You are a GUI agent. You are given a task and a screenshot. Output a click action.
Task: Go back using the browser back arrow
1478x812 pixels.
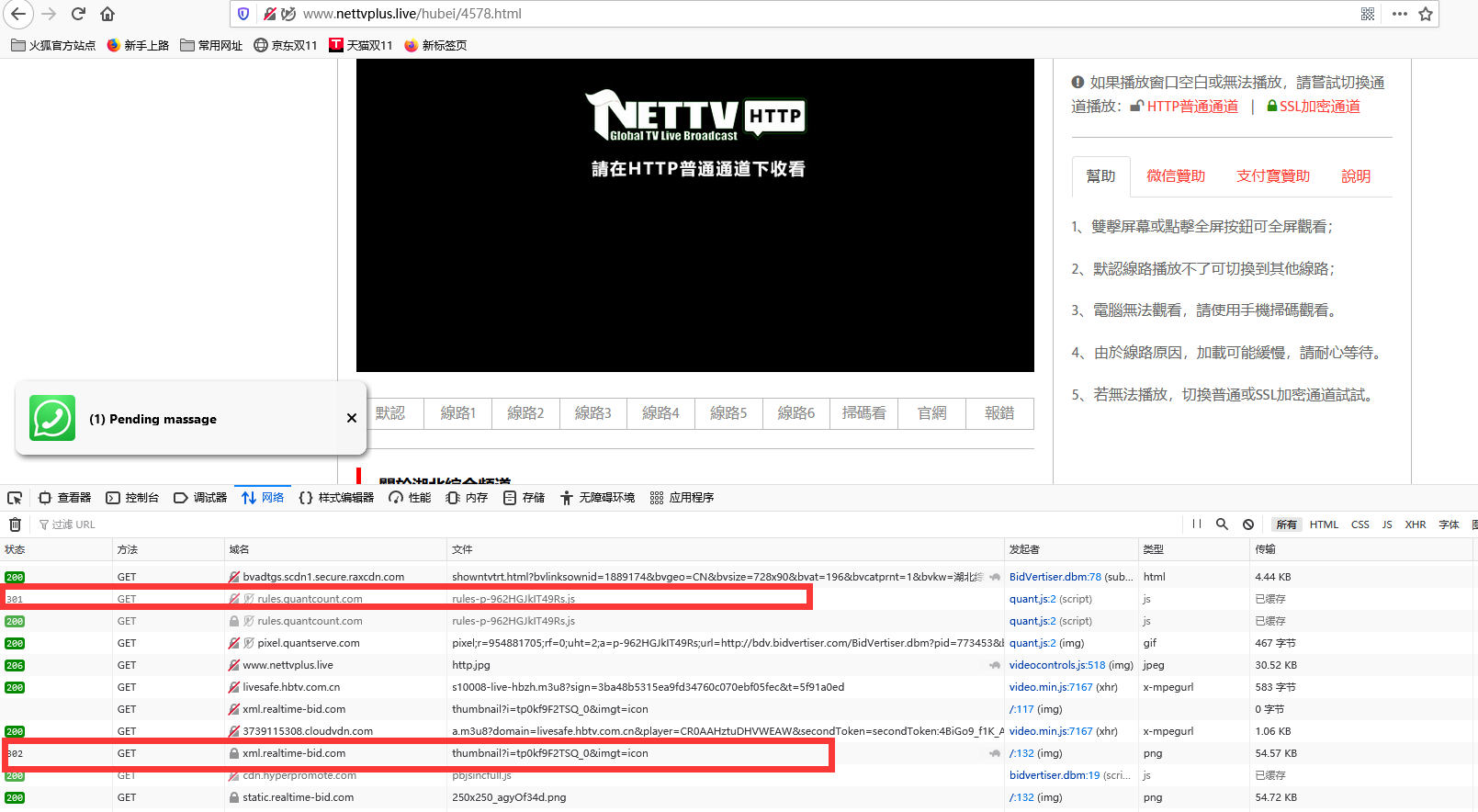(18, 14)
